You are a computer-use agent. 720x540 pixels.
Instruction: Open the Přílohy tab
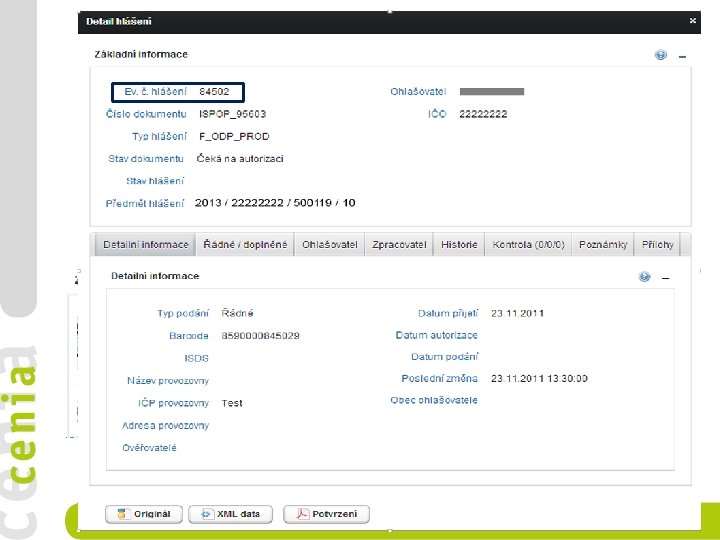[x=658, y=245]
